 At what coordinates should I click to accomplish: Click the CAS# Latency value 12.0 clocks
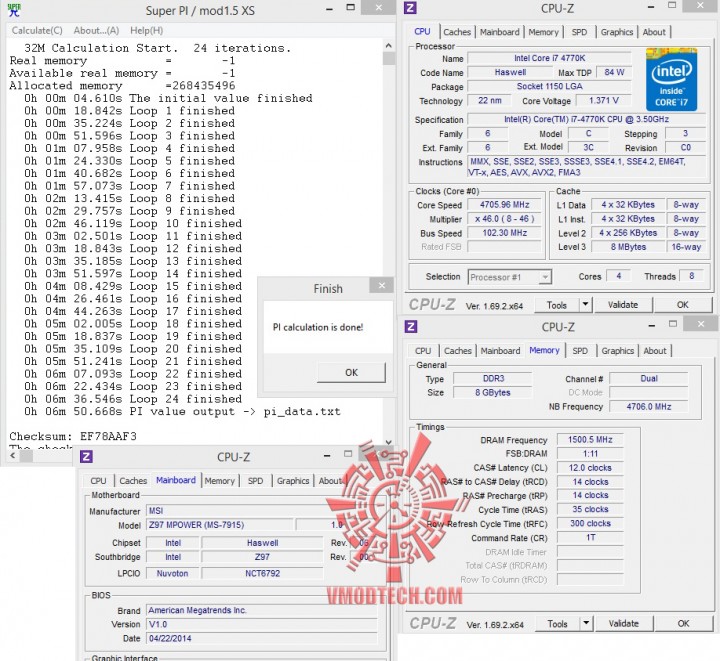(x=590, y=468)
